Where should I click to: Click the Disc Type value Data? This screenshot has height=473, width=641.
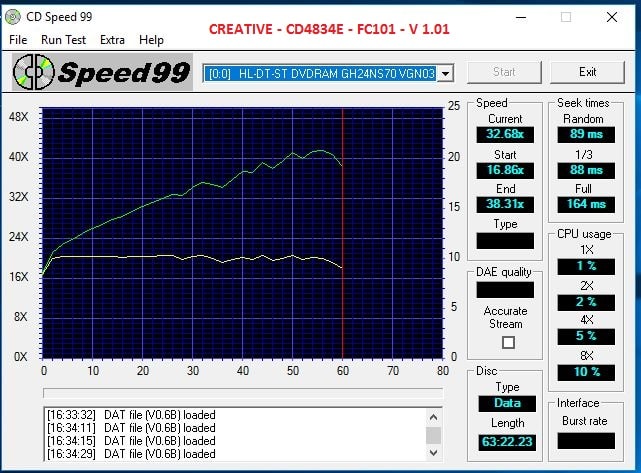click(507, 403)
